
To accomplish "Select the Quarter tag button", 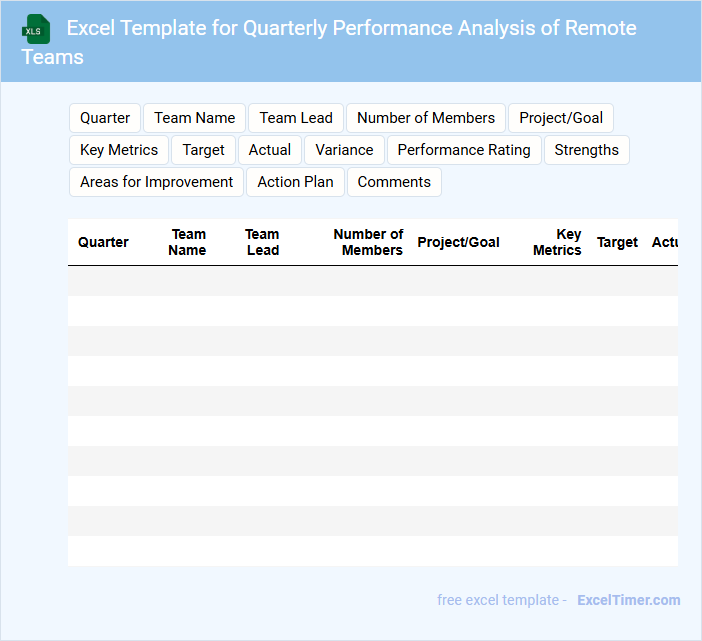I will pos(105,118).
